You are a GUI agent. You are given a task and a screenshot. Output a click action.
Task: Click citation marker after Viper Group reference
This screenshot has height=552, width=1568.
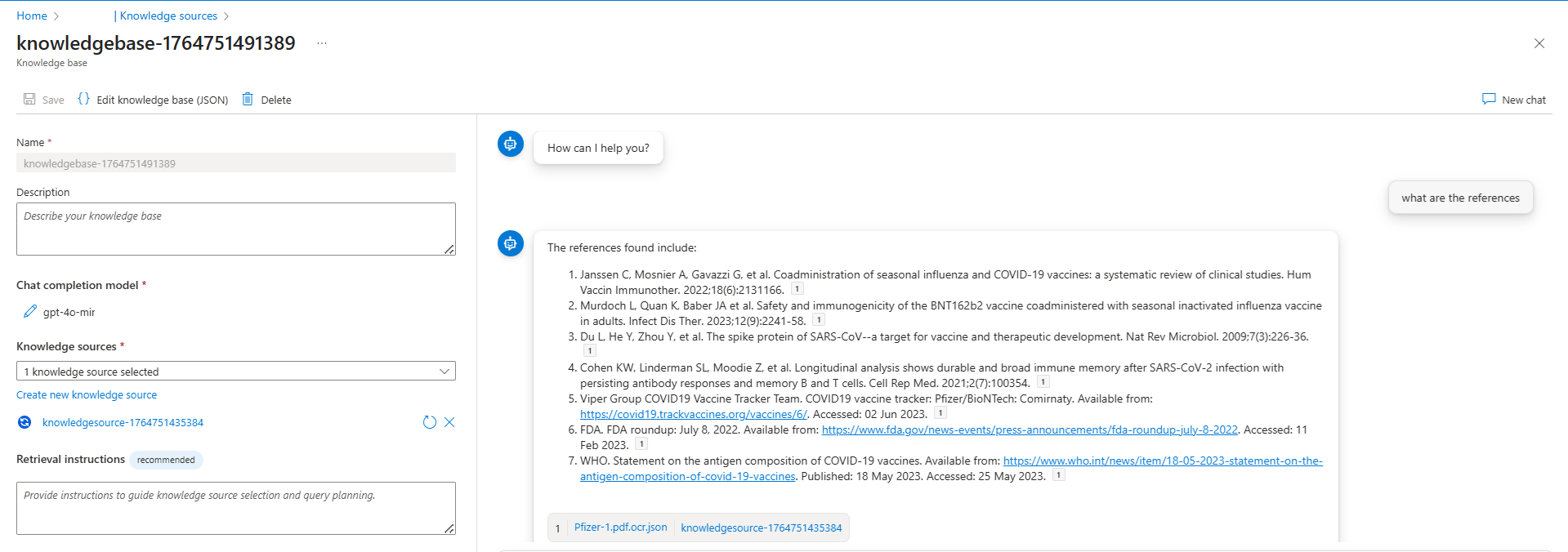940,413
